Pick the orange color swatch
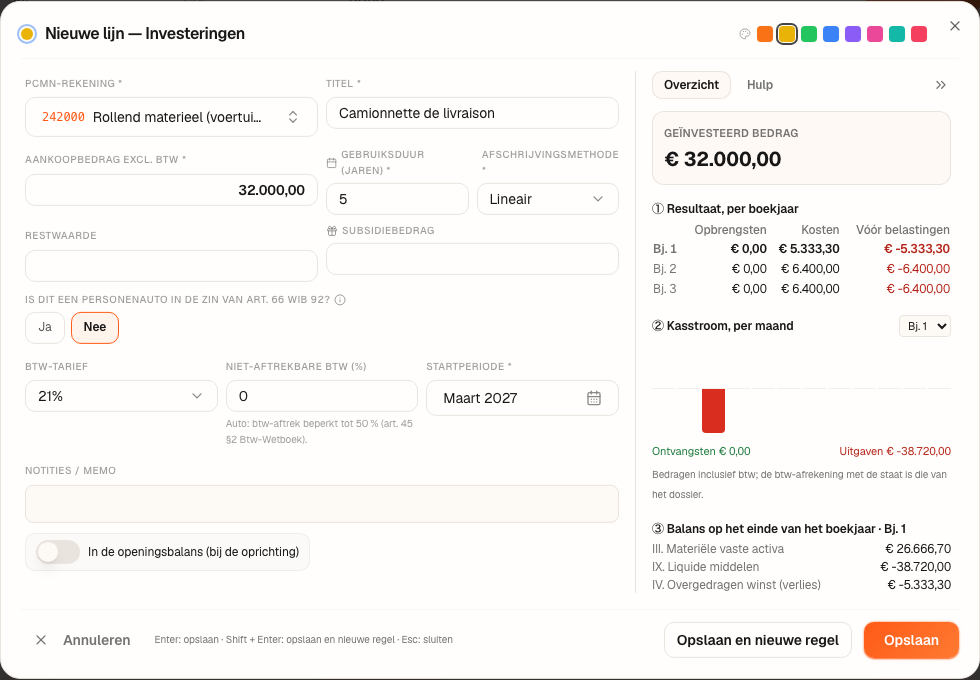This screenshot has height=680, width=980. [764, 34]
